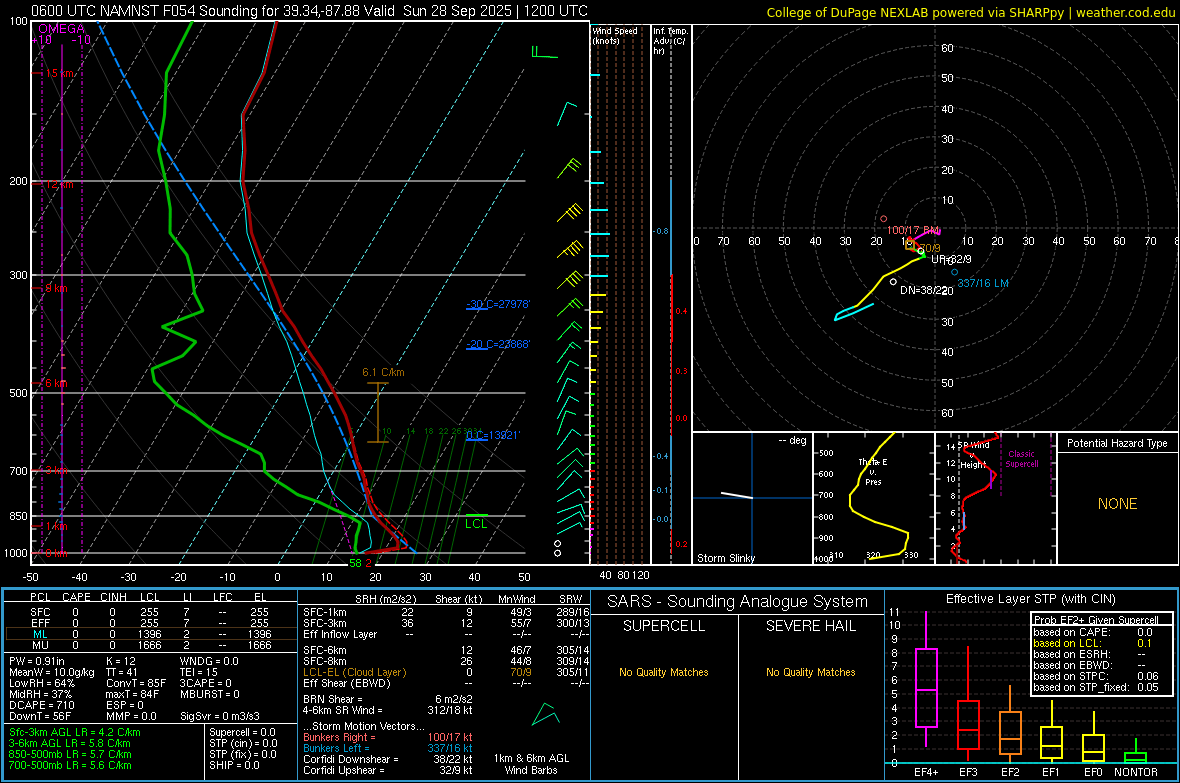Image resolution: width=1180 pixels, height=783 pixels.
Task: Click the Bunkers Right = 100/17 kt line
Action: coord(388,737)
